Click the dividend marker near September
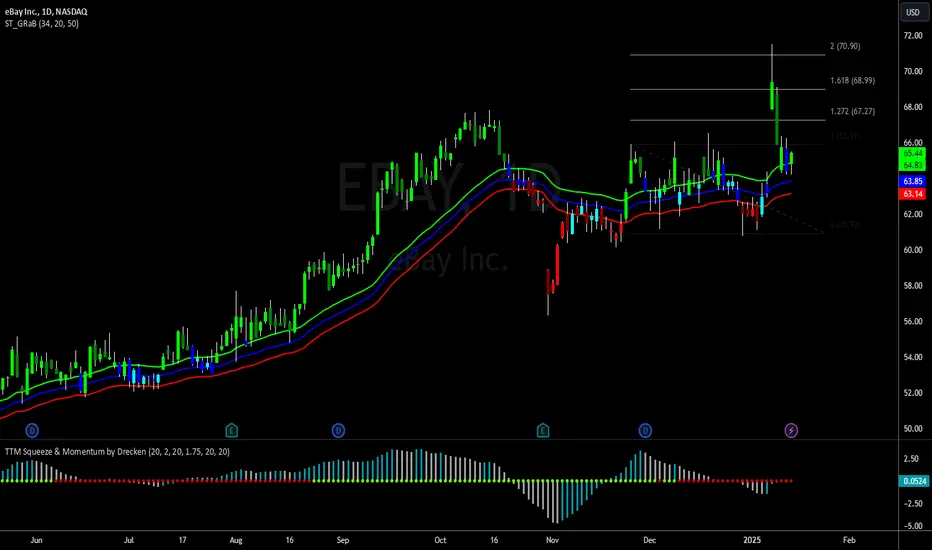 [x=338, y=430]
